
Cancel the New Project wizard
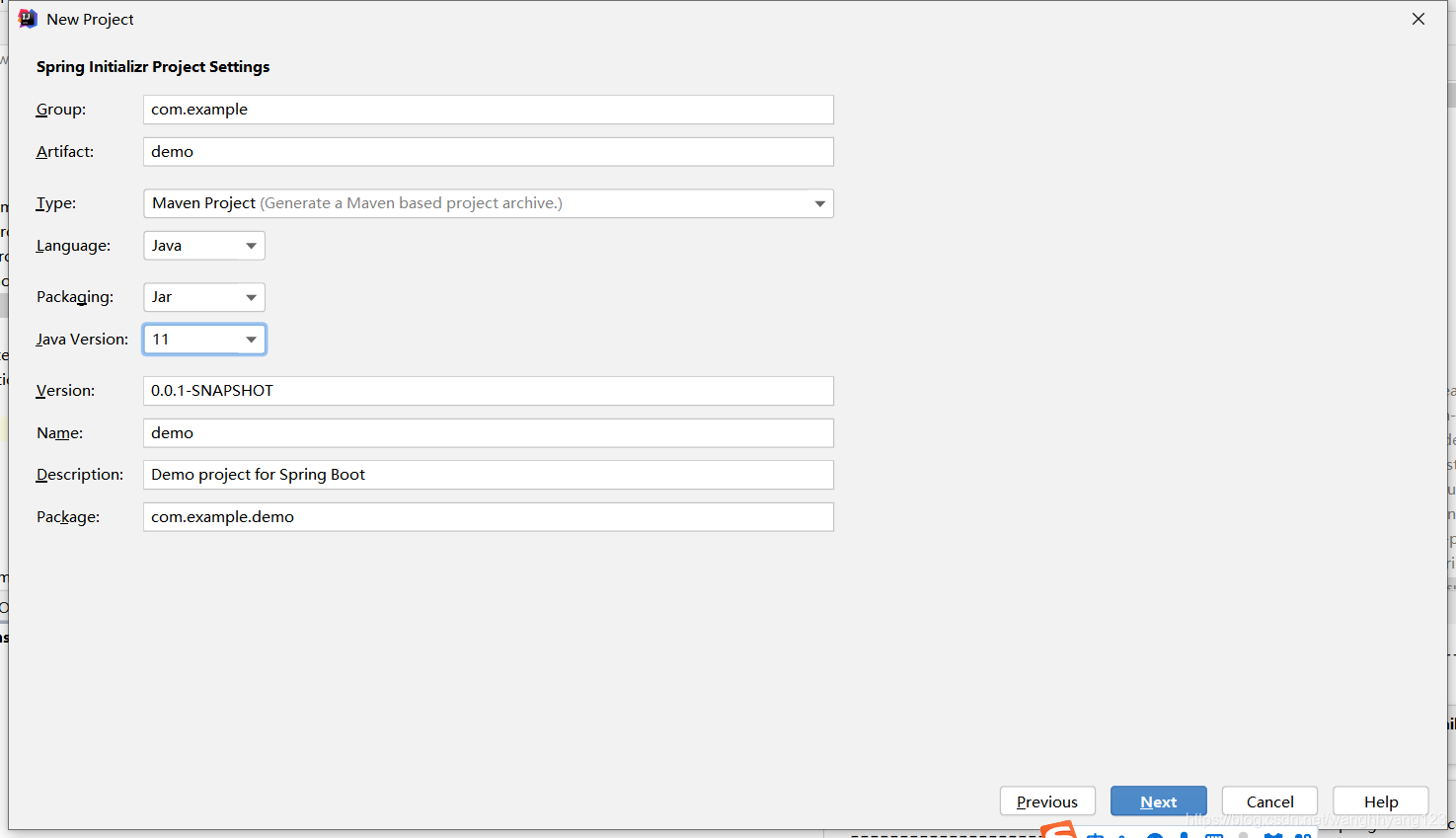(x=1269, y=801)
